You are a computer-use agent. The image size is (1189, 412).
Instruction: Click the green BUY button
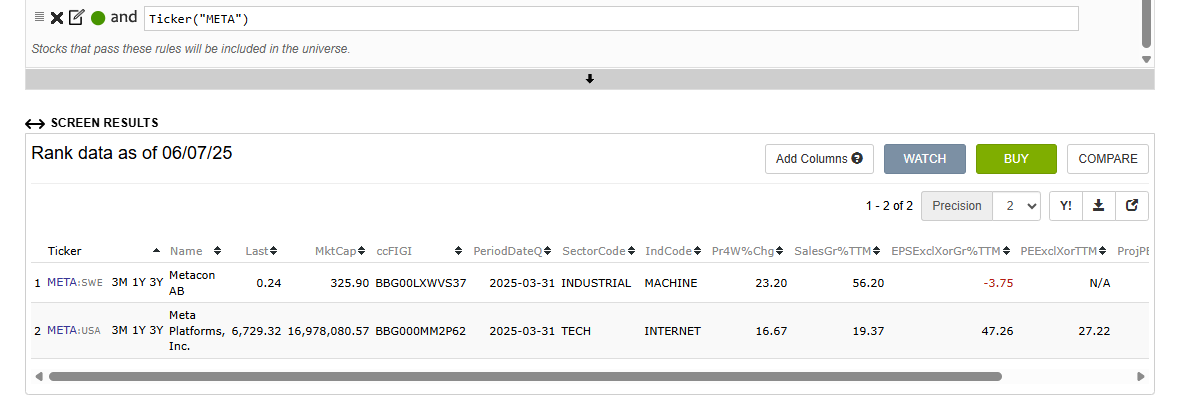coord(1016,159)
